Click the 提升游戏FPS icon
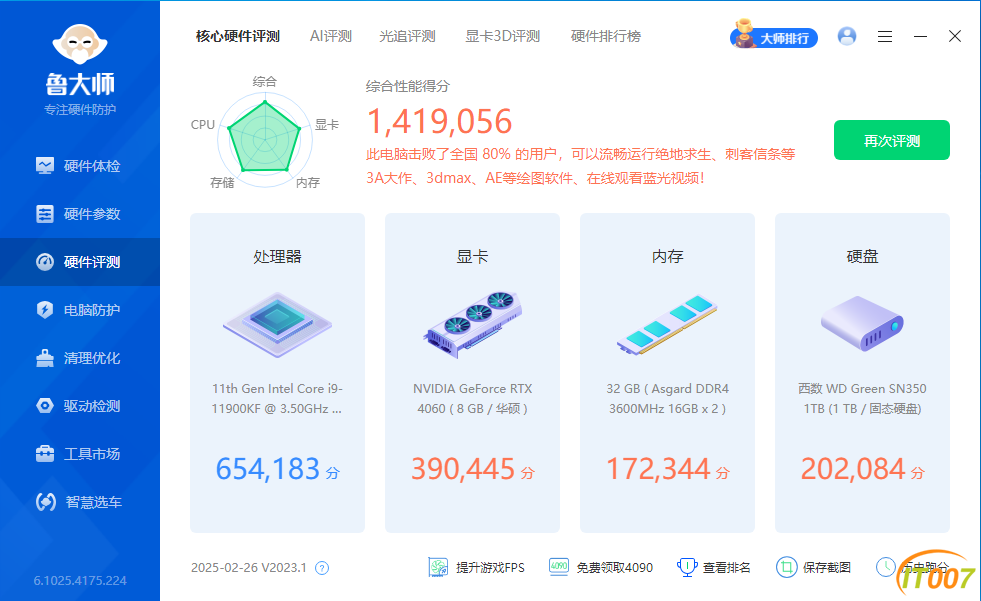981x601 pixels. click(438, 567)
